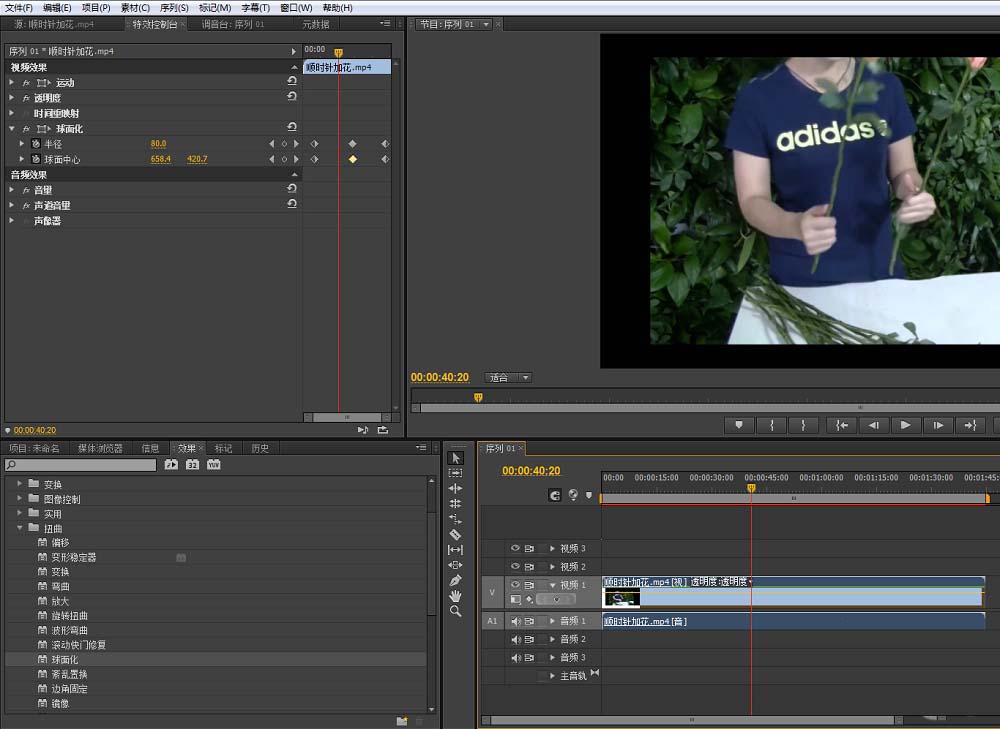The width and height of the screenshot is (1000, 729).
Task: Reset the 球面化 effect parameters
Action: 291,128
